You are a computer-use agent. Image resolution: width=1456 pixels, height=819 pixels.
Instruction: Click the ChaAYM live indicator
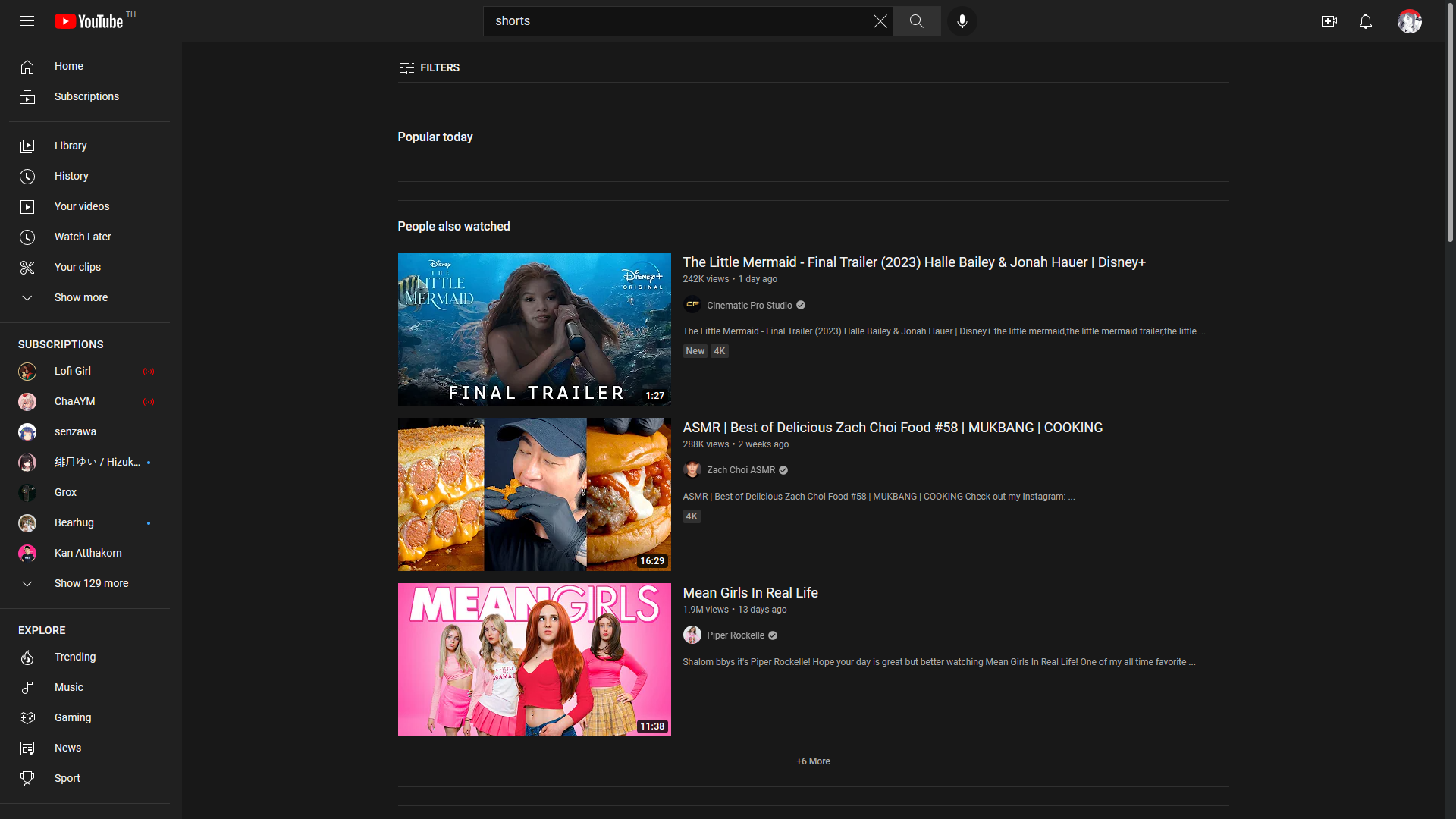pos(149,402)
